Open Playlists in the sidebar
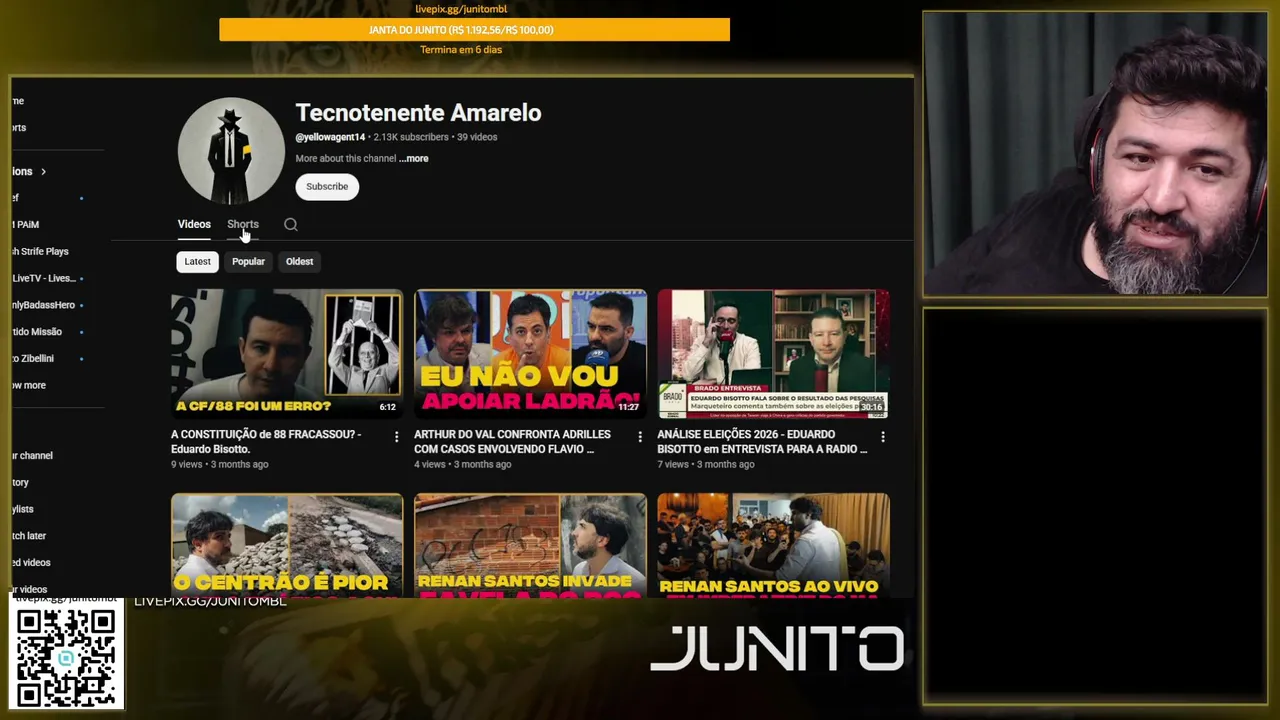 click(23, 510)
